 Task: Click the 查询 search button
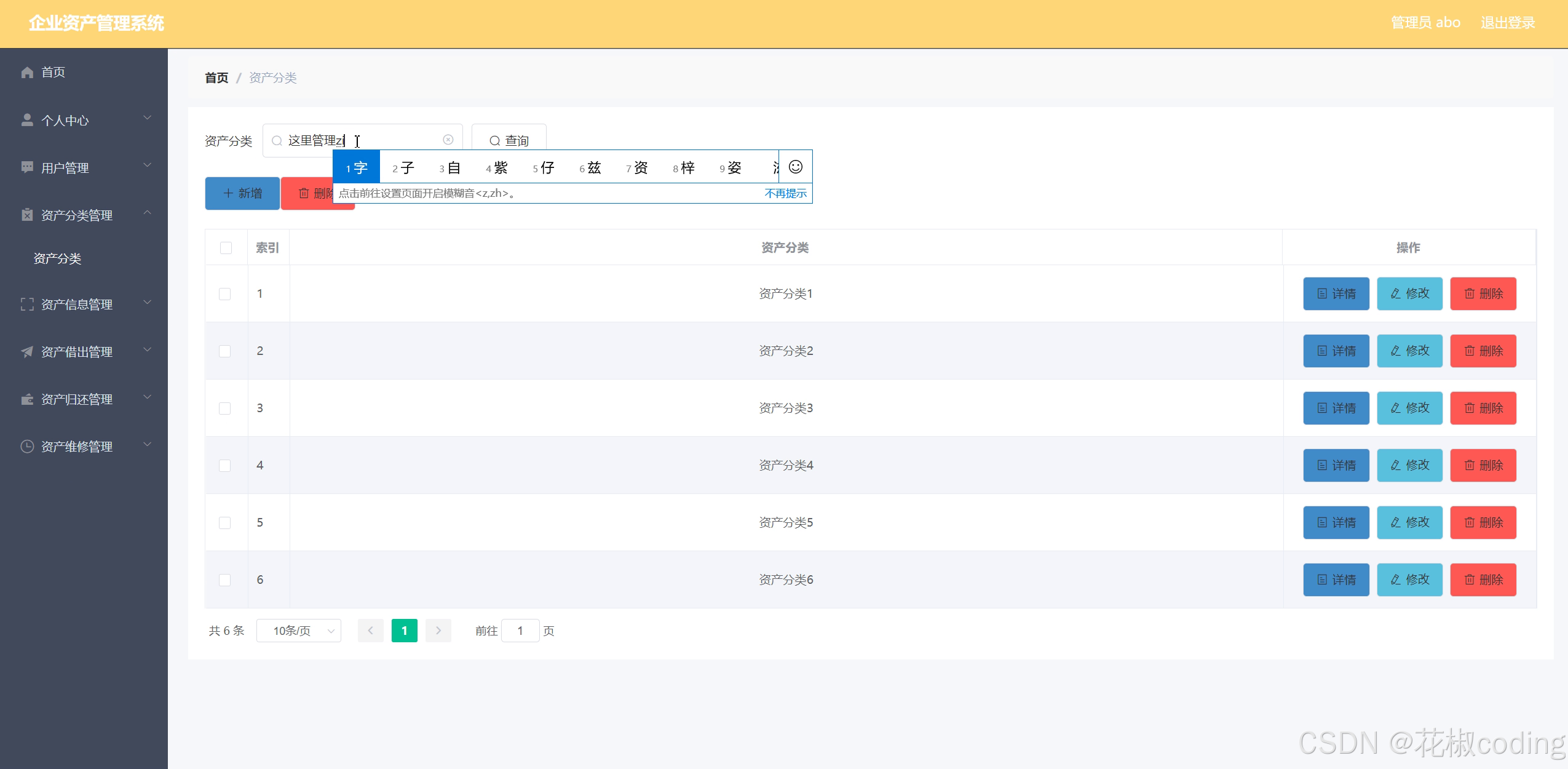click(x=509, y=140)
